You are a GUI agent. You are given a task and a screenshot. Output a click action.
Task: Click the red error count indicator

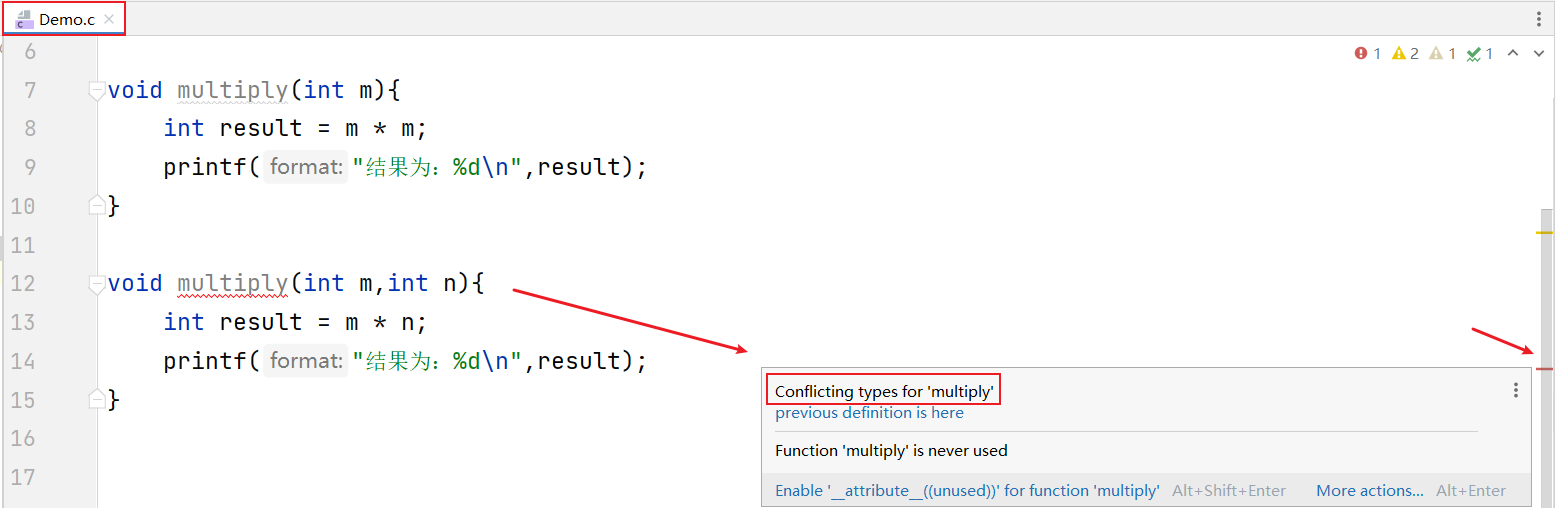click(1368, 54)
